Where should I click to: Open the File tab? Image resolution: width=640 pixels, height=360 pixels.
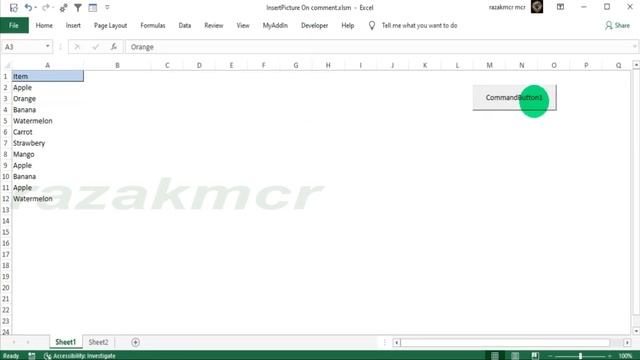(x=14, y=25)
